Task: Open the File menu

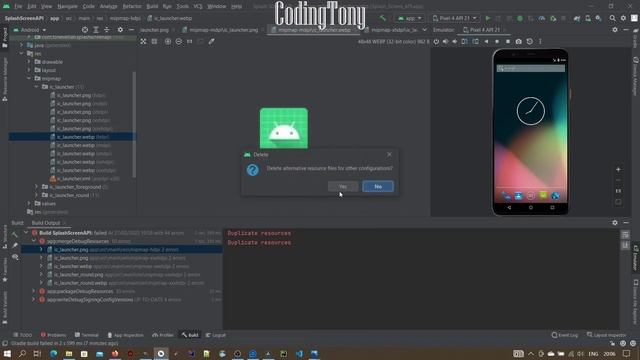Action: pos(18,7)
